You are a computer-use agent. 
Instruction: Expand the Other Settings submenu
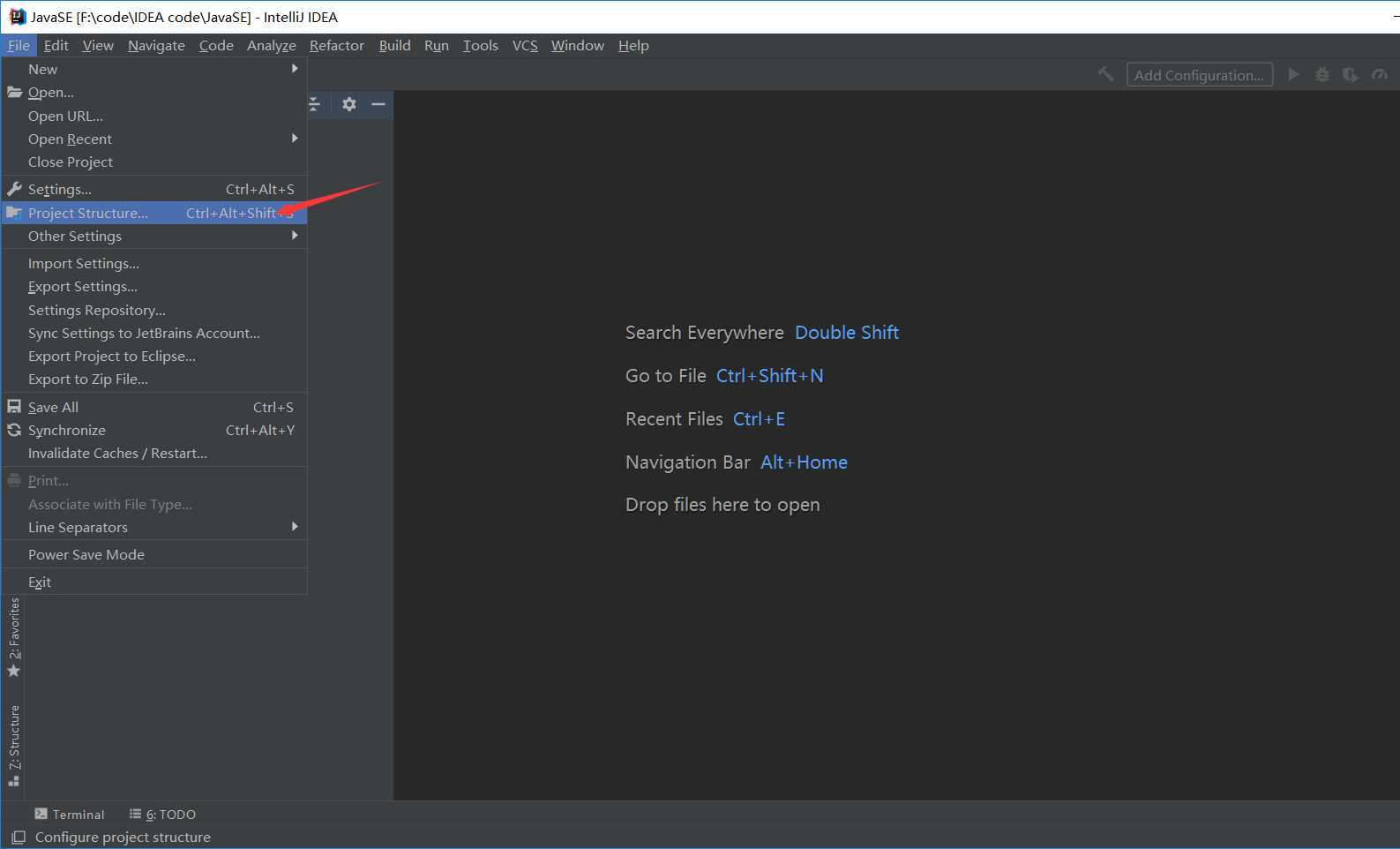pos(154,236)
